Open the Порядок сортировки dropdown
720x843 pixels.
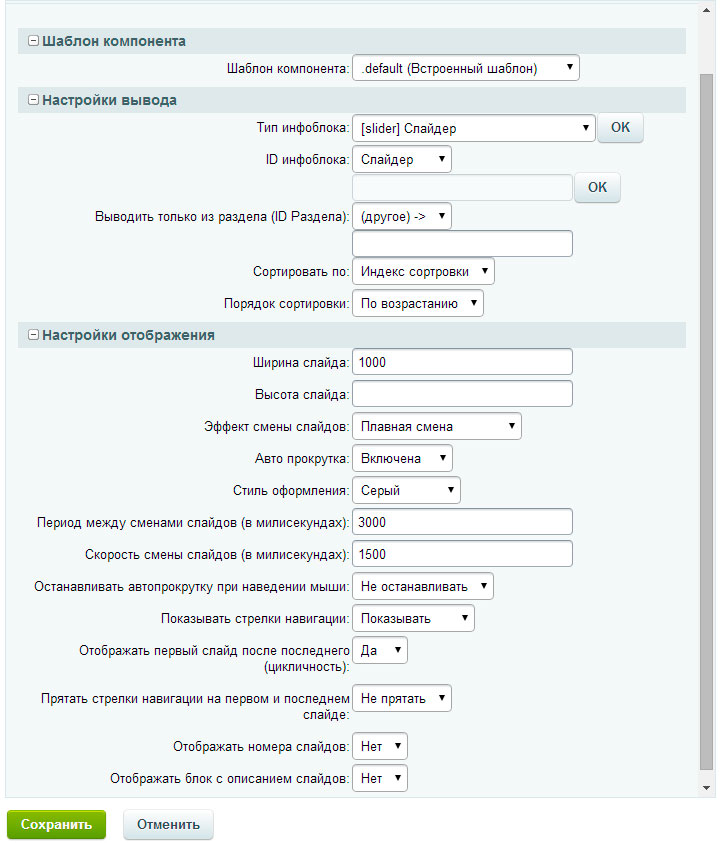pos(418,303)
